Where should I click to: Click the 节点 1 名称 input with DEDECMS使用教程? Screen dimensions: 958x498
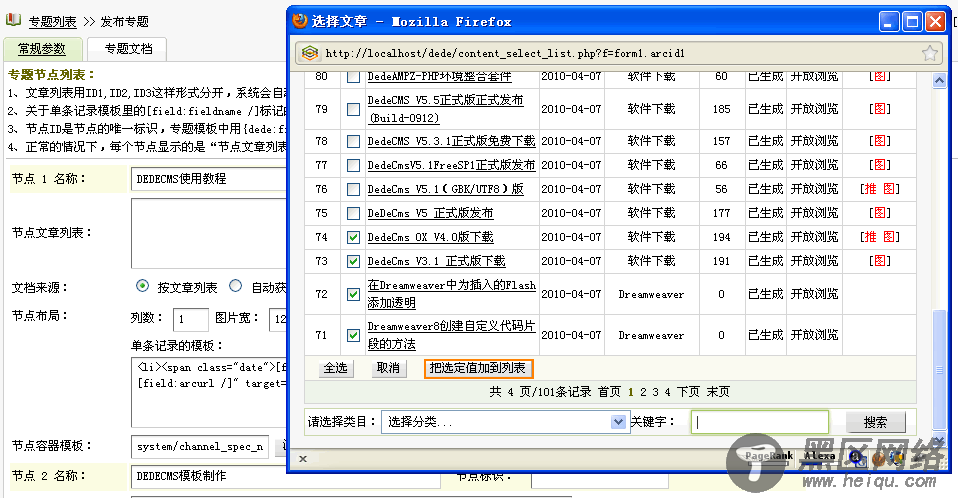pos(209,178)
